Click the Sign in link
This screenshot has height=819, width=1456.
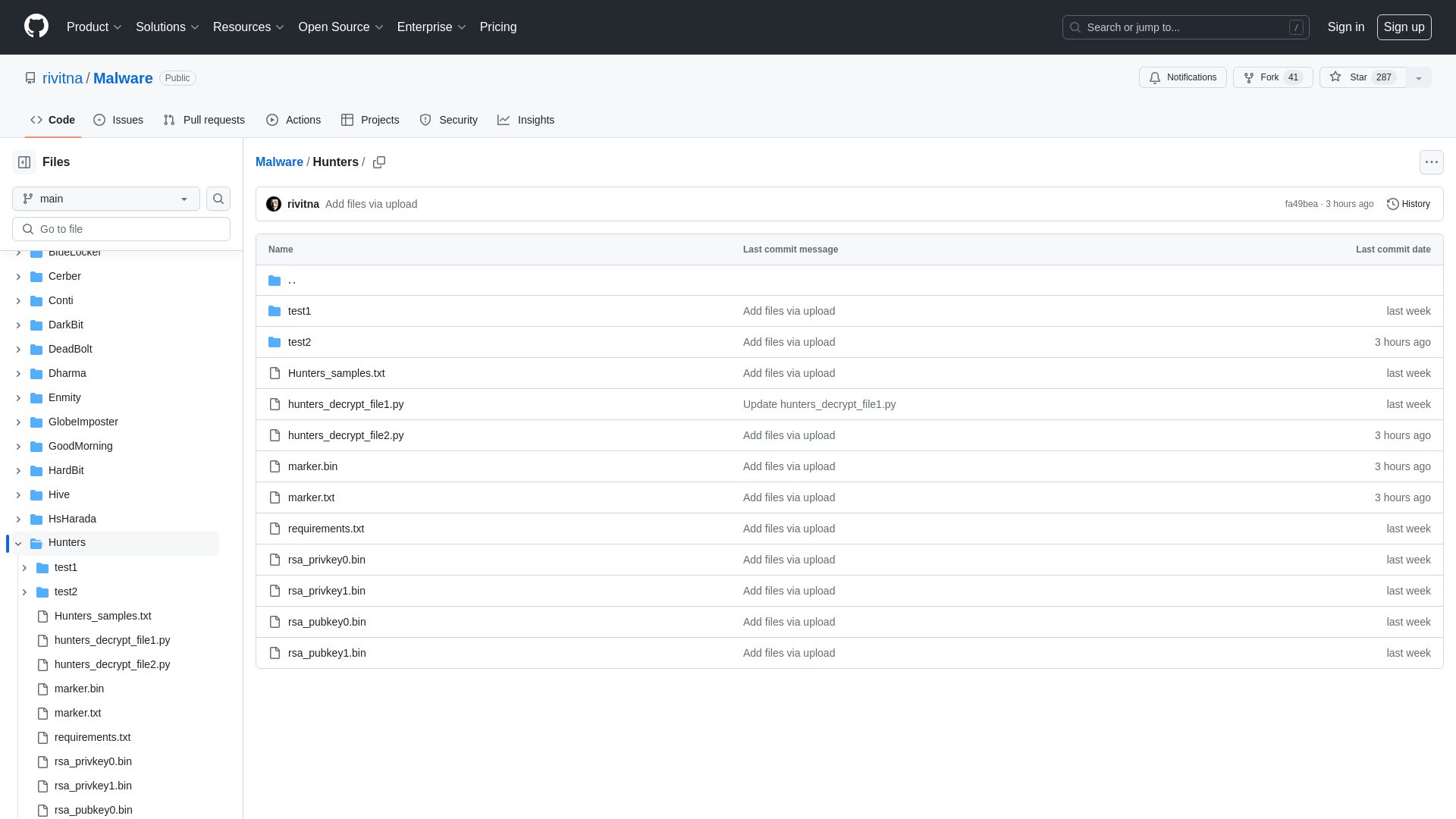(x=1346, y=27)
